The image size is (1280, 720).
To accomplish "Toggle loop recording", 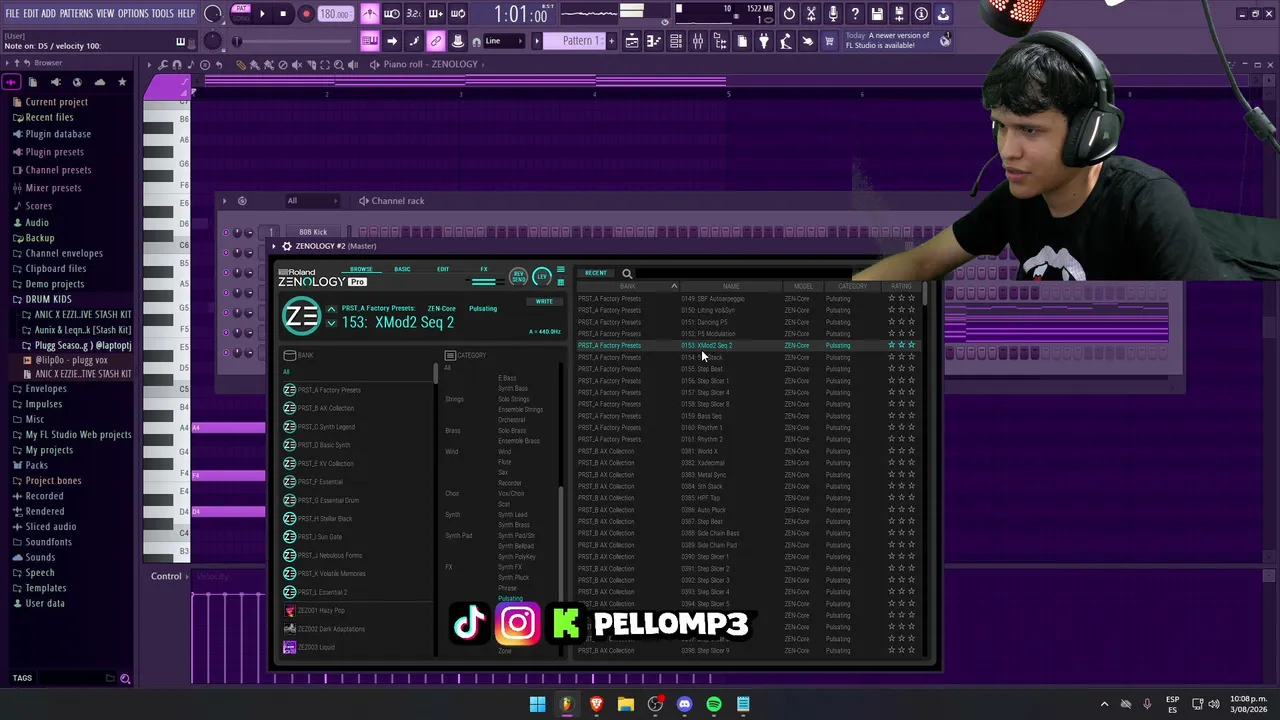I will click(458, 14).
